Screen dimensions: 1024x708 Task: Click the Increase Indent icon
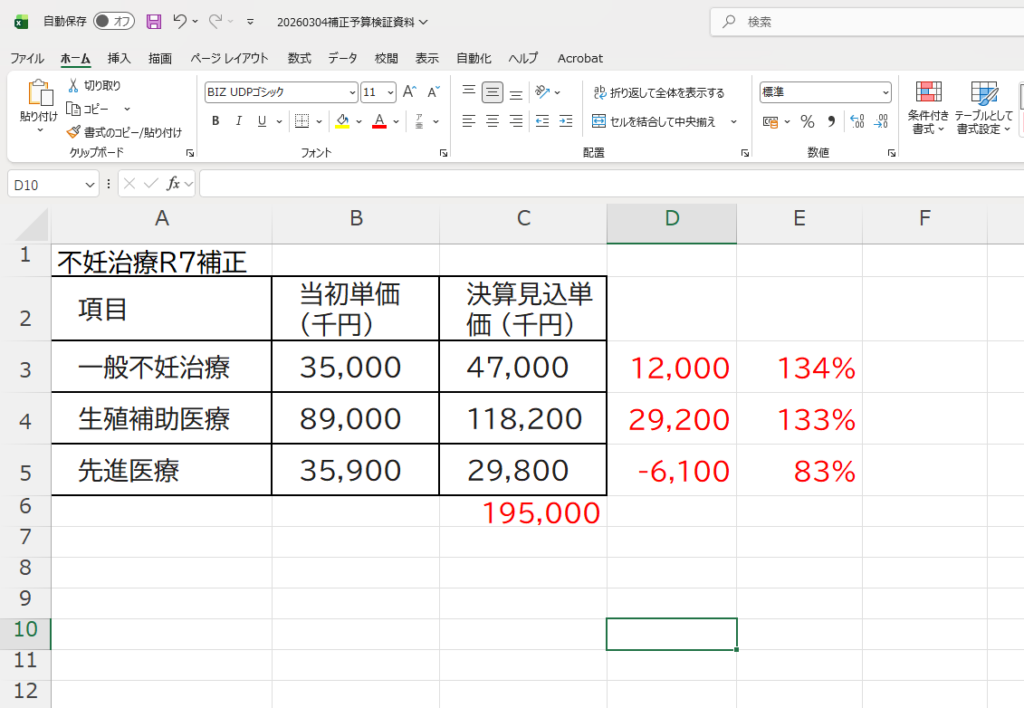pos(565,122)
